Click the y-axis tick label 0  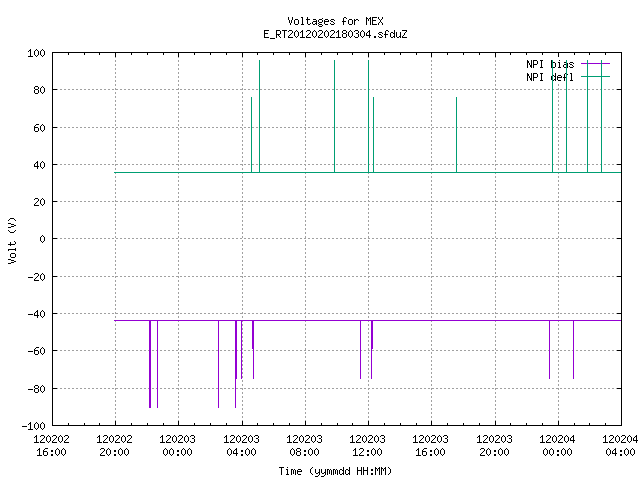click(42, 239)
